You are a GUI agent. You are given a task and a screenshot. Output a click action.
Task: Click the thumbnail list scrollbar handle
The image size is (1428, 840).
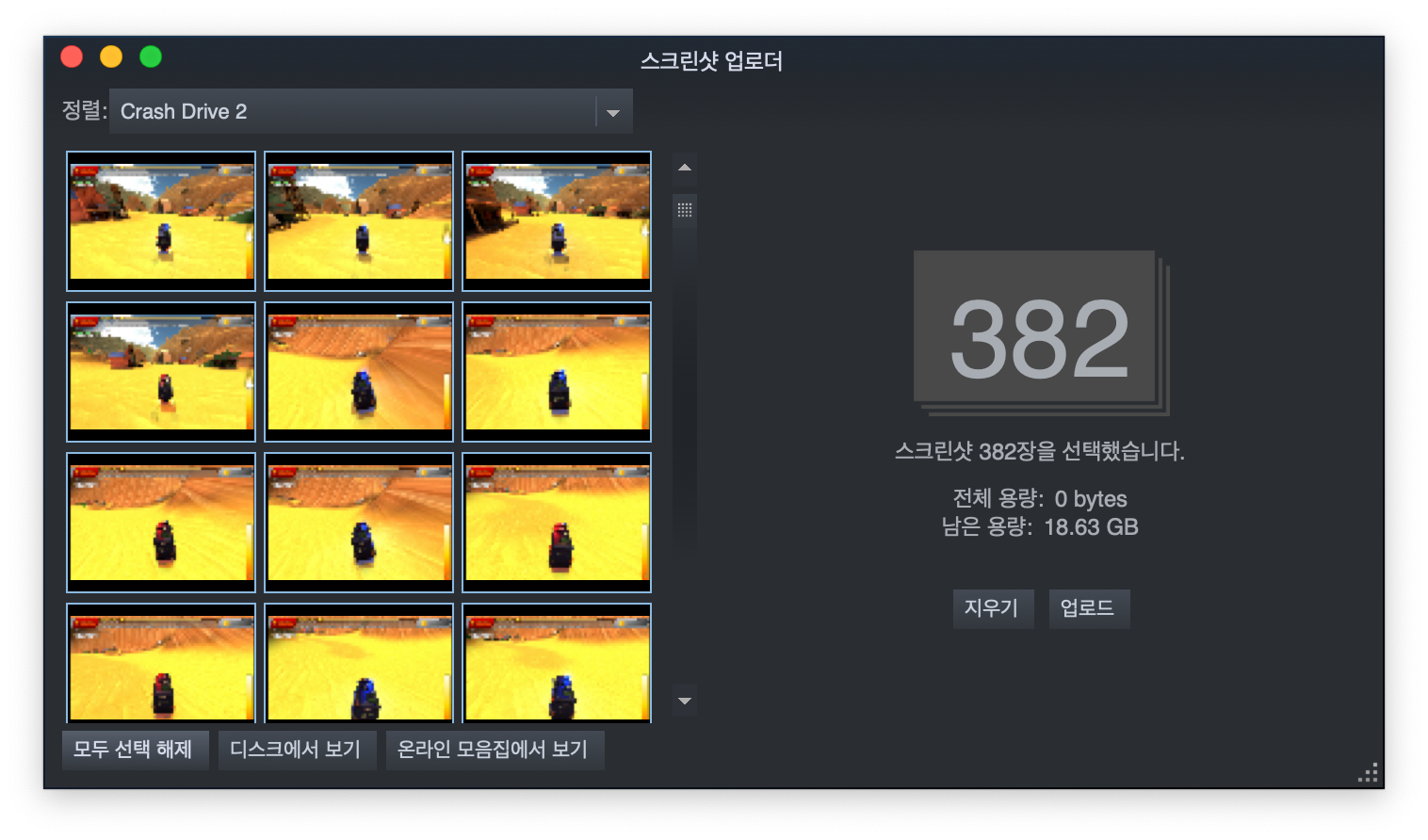point(685,210)
